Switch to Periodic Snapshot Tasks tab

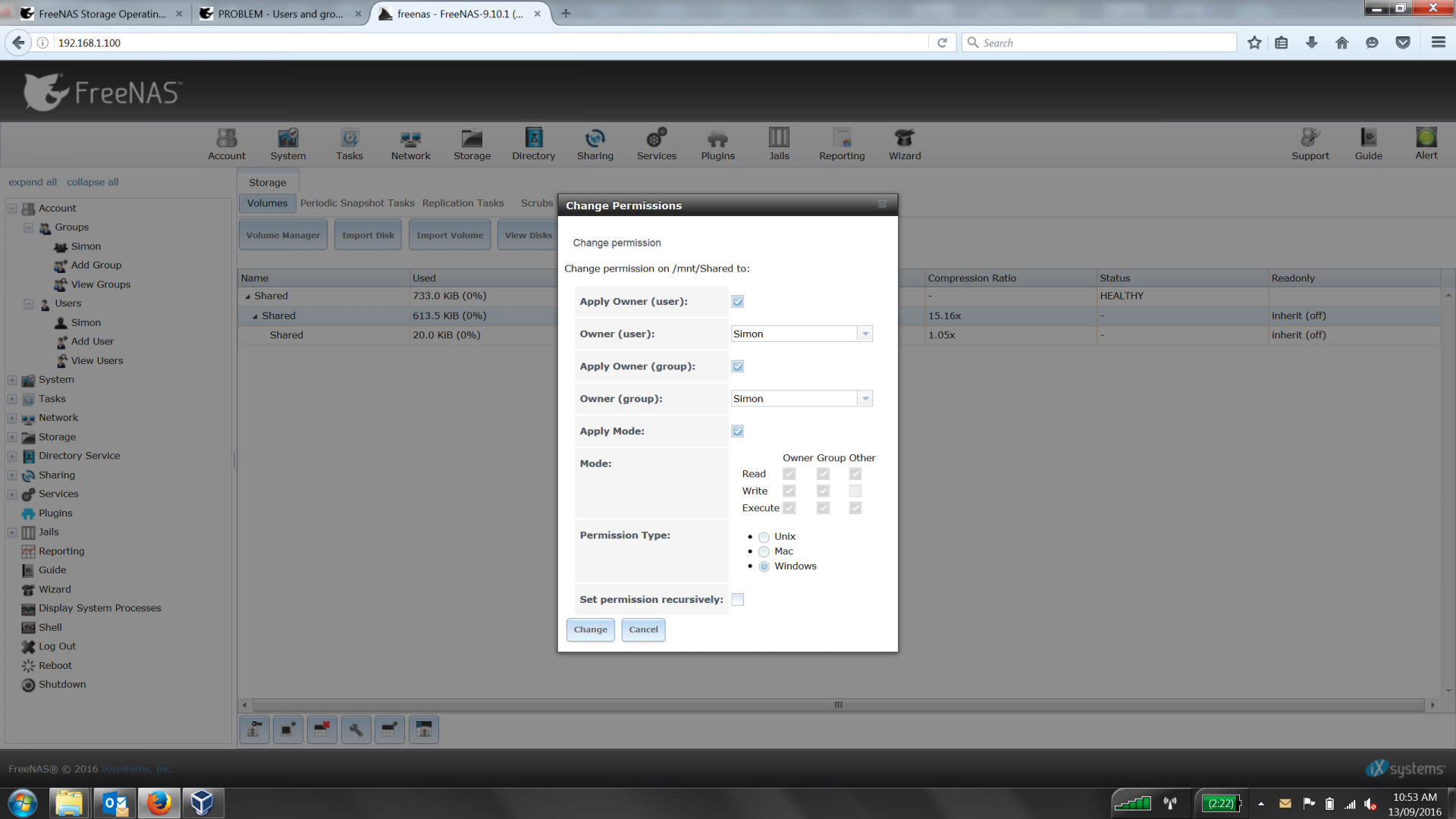click(x=357, y=203)
